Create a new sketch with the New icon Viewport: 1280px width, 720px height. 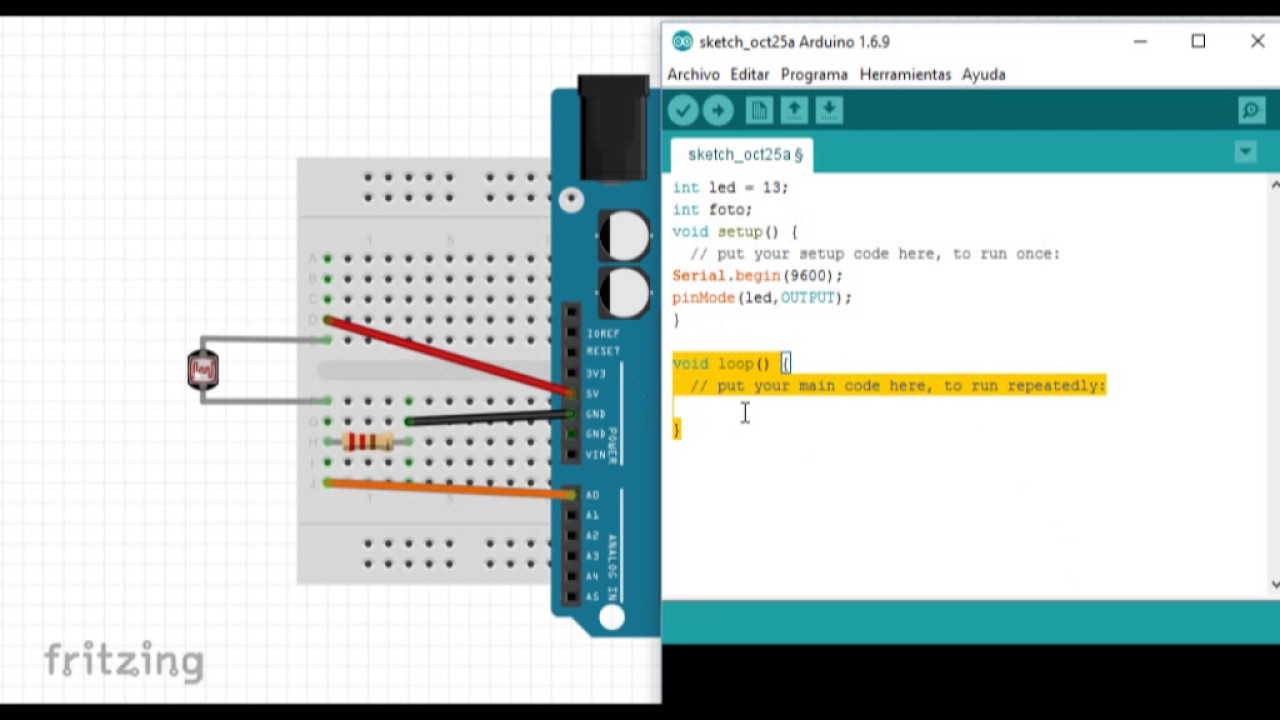coord(759,110)
